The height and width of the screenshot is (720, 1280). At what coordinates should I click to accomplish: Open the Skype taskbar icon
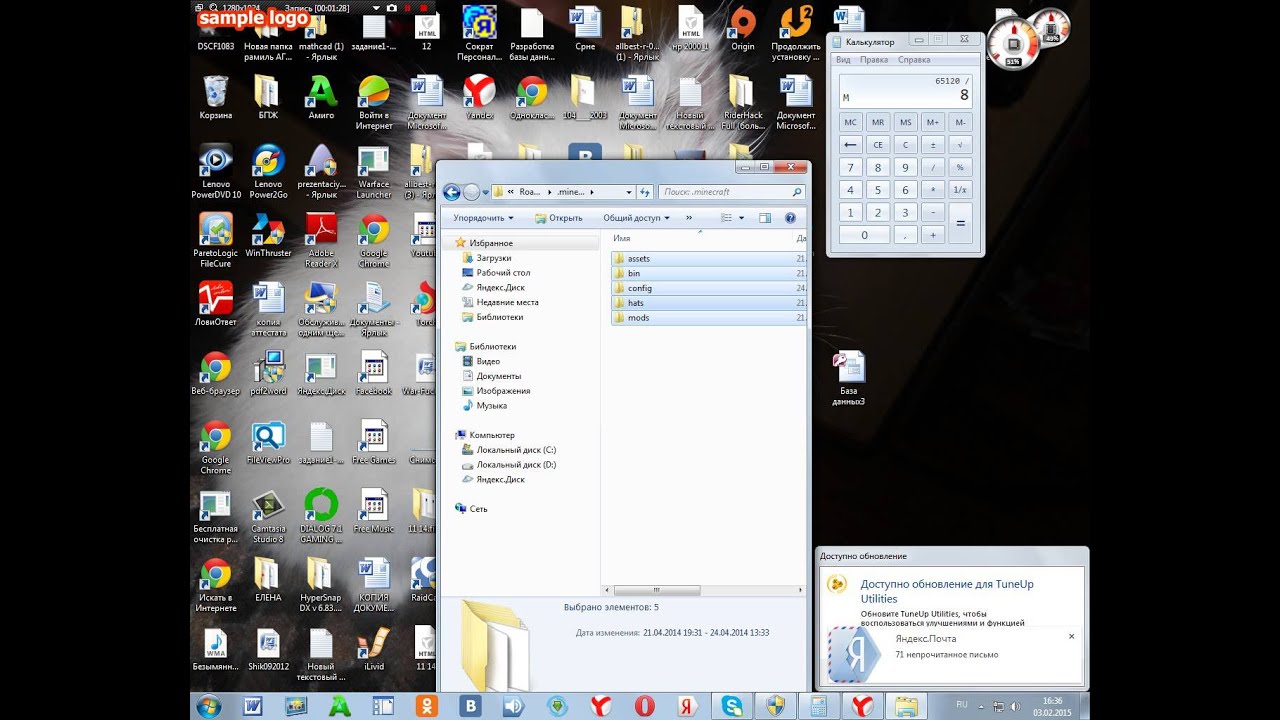pos(733,706)
